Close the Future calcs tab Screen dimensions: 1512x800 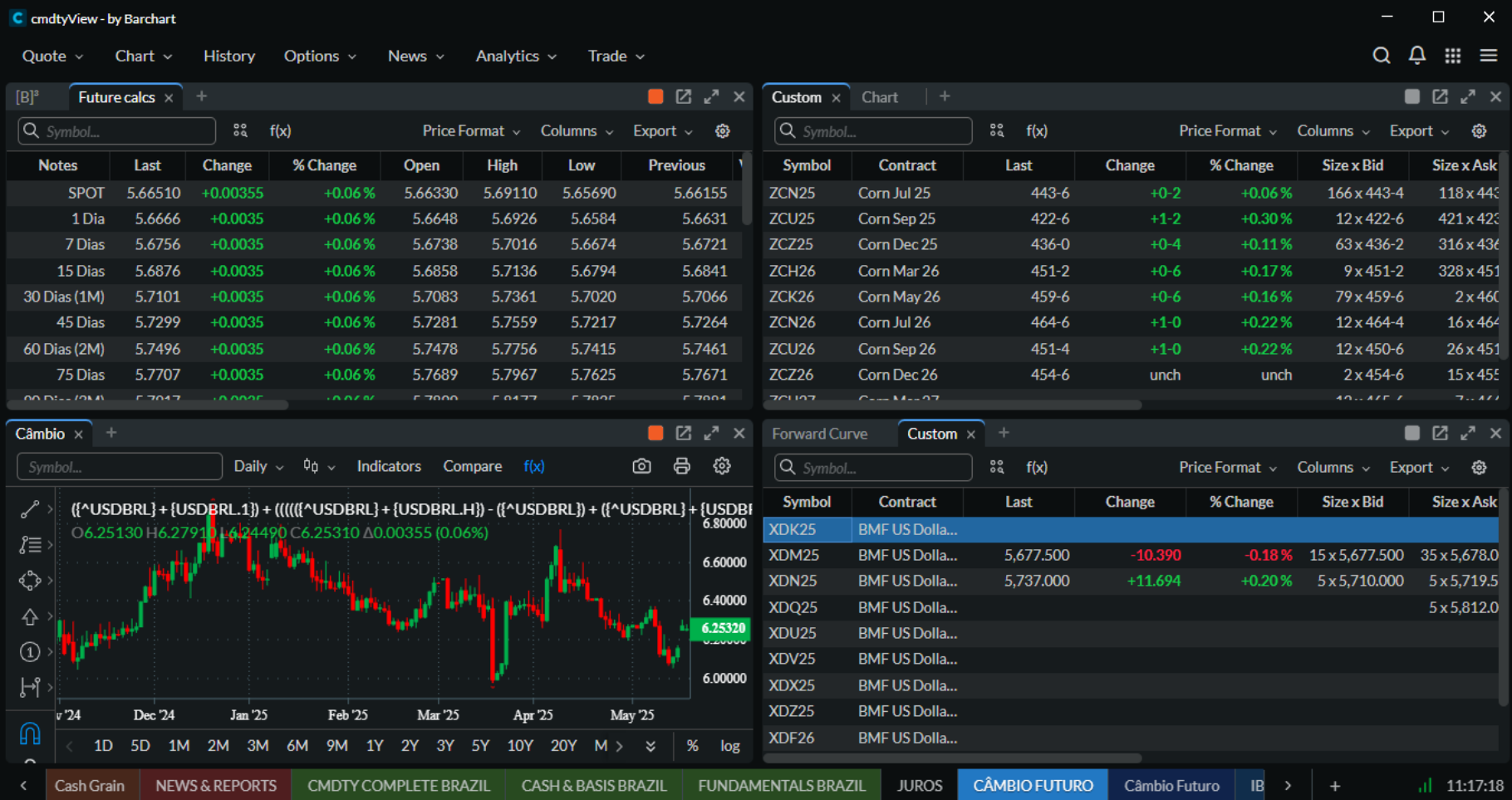pos(169,97)
